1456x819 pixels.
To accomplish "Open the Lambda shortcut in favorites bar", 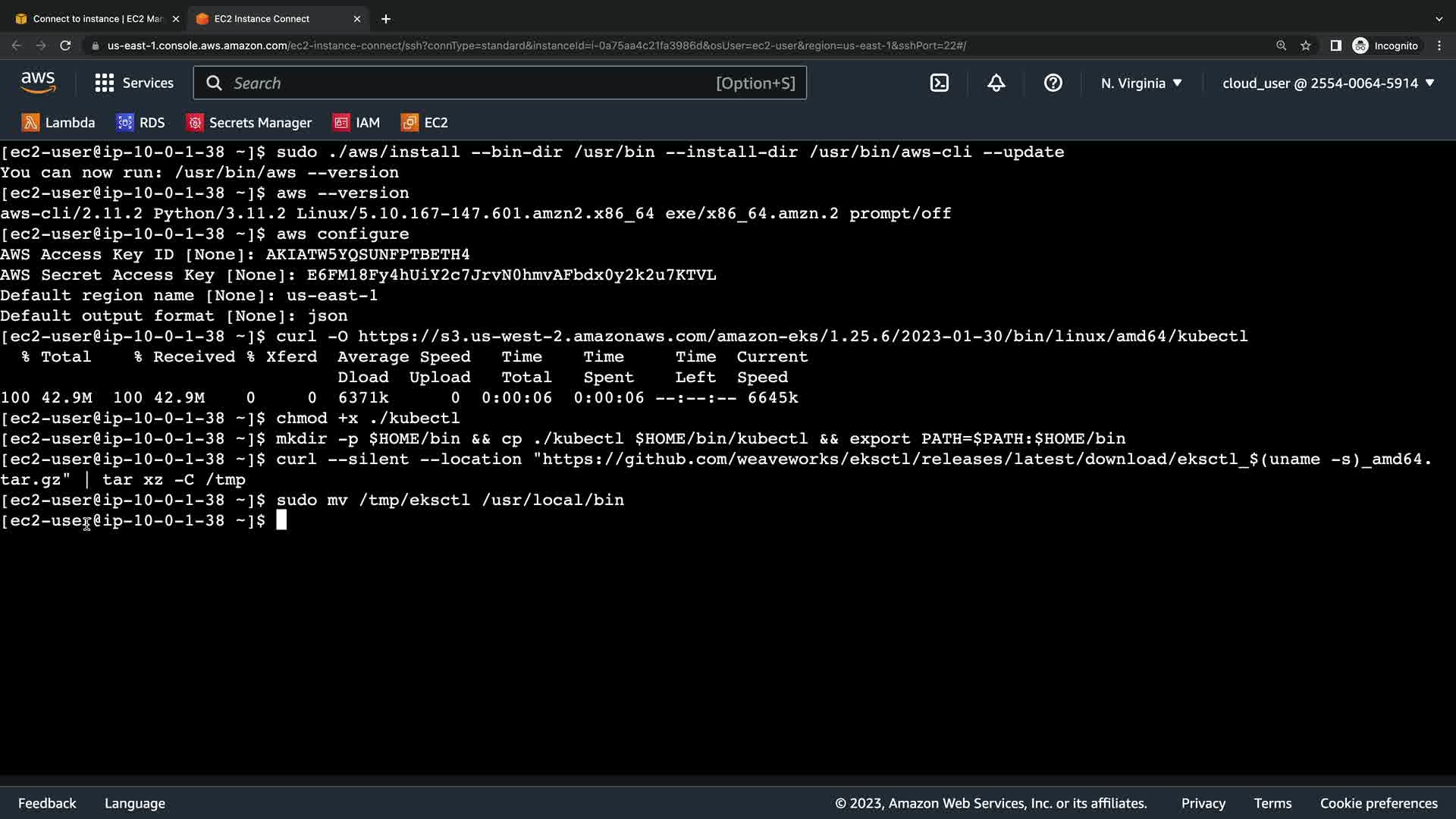I will pos(58,123).
